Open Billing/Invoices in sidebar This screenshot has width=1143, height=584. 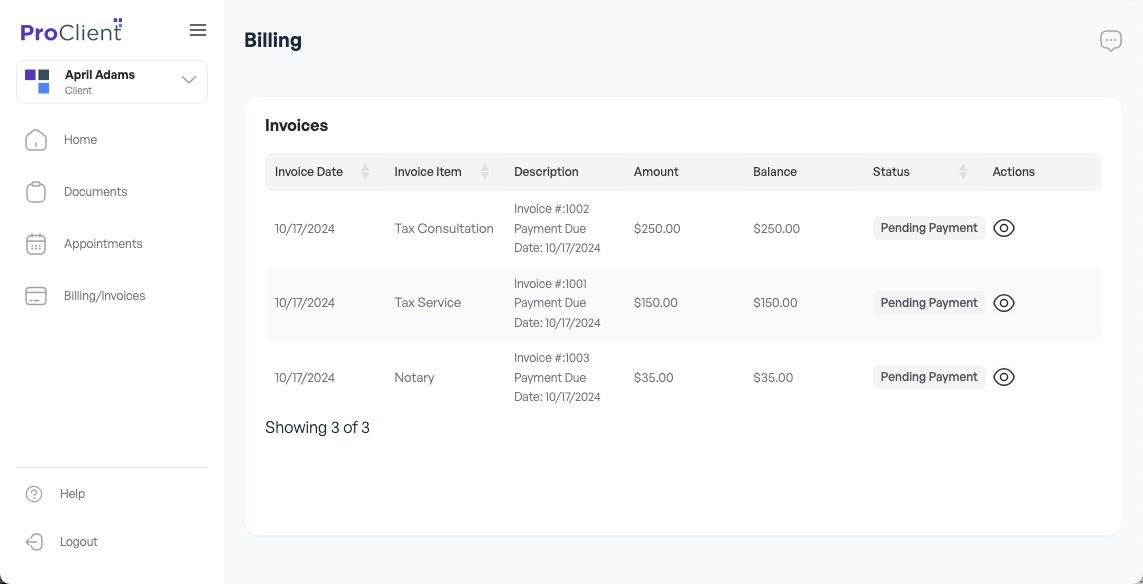point(104,296)
